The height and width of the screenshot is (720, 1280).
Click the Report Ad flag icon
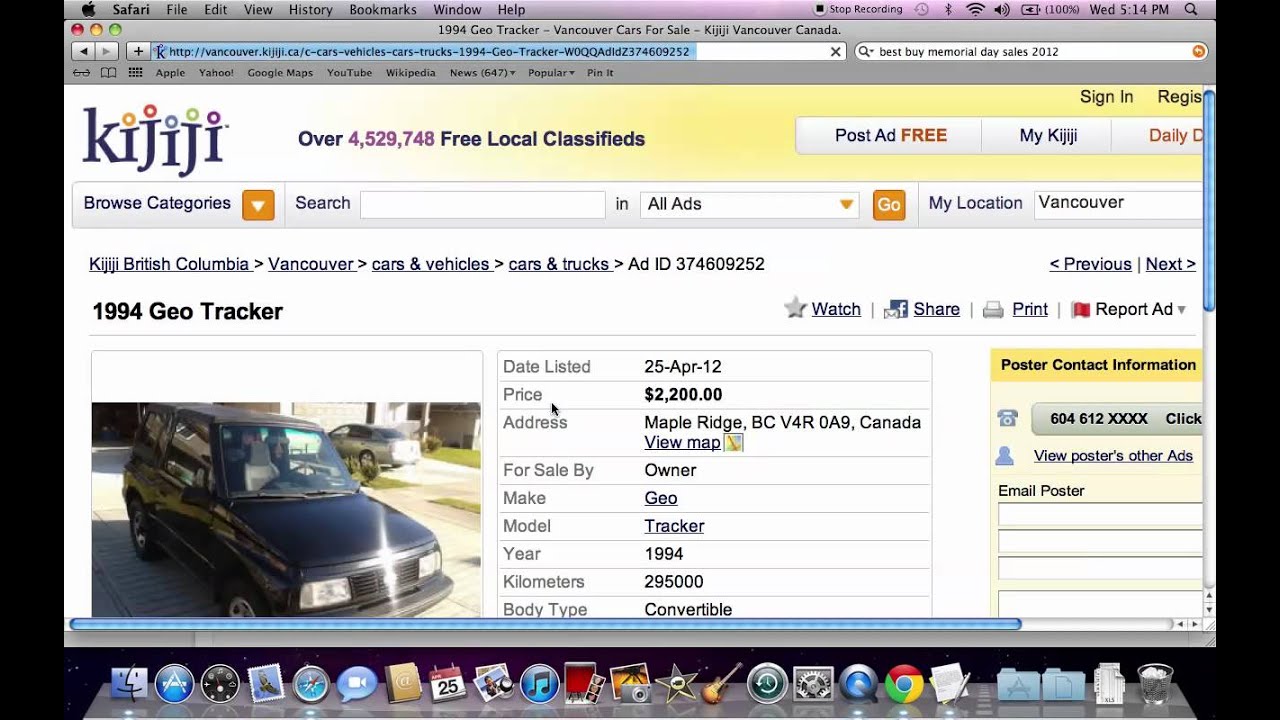click(1080, 310)
